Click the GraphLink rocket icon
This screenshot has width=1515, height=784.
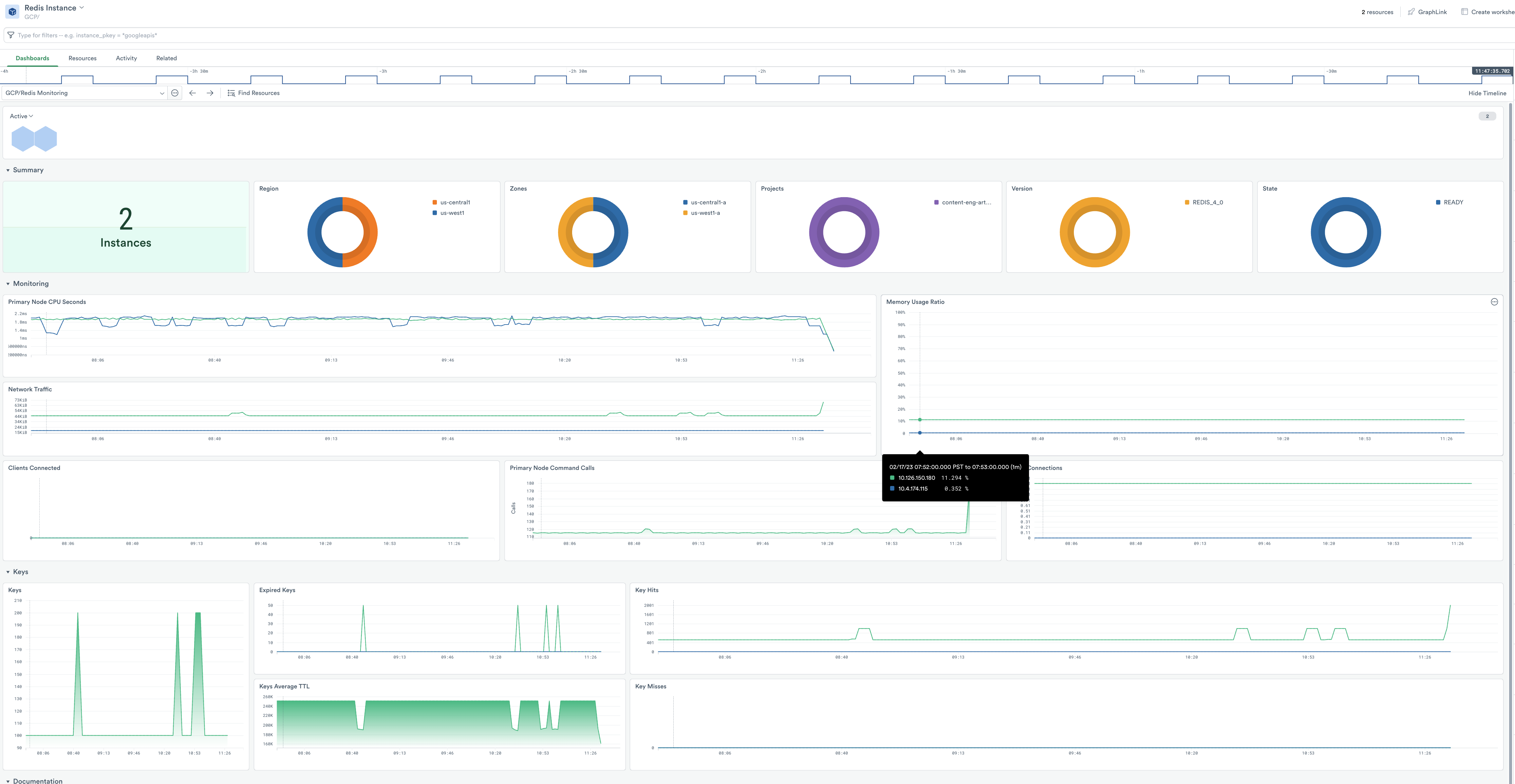(x=1411, y=12)
